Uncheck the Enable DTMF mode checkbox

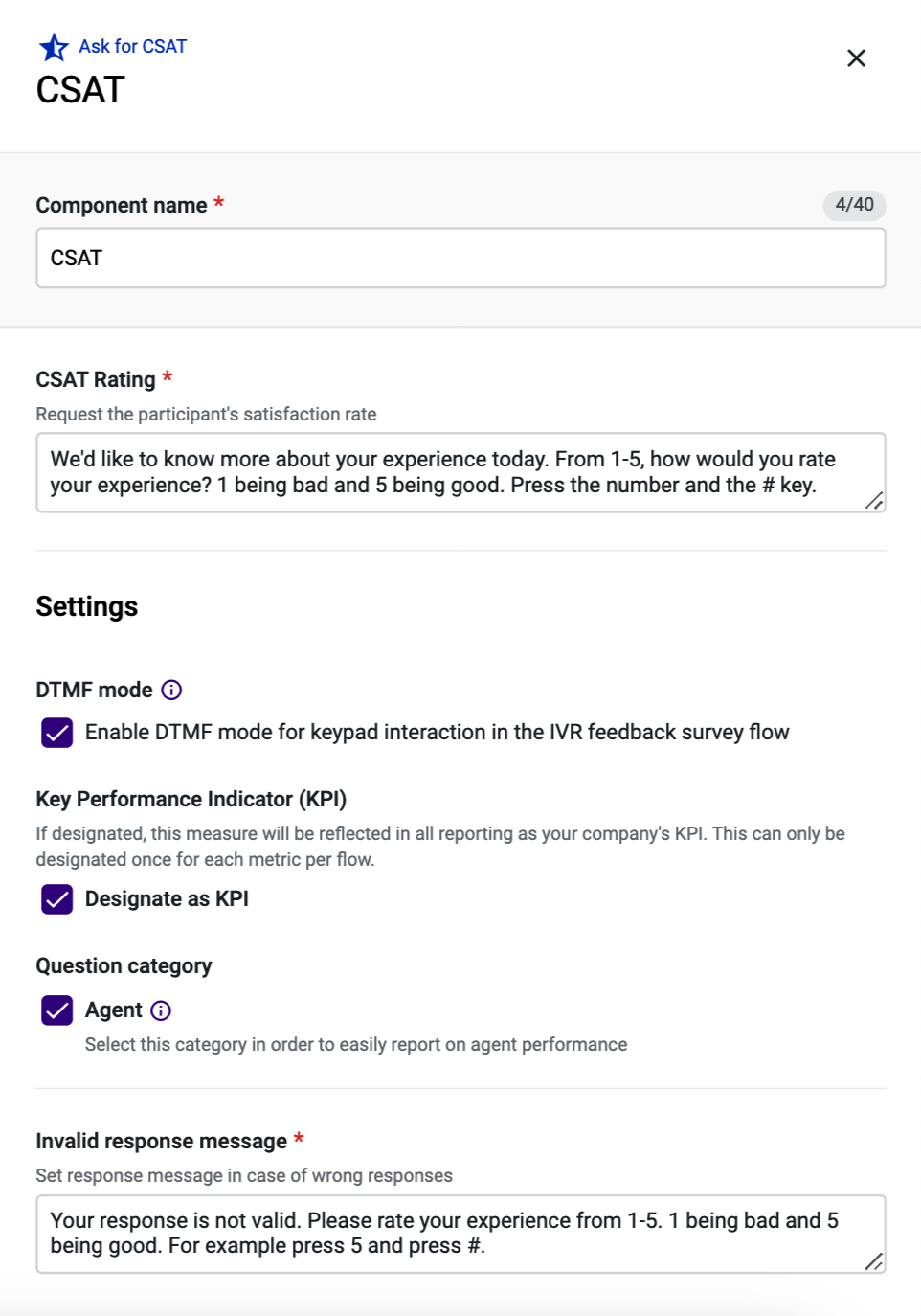57,733
